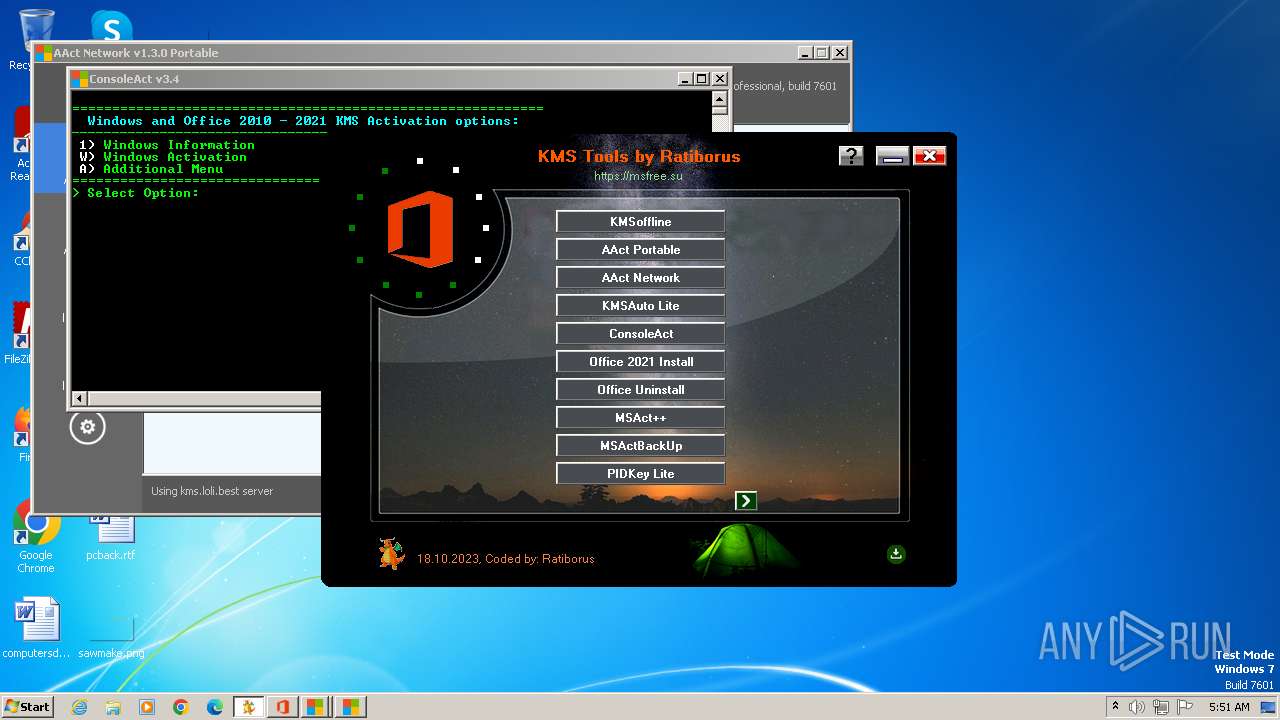Click 'Additional Menu' option text
Screen dimensions: 1280x720
(x=162, y=169)
